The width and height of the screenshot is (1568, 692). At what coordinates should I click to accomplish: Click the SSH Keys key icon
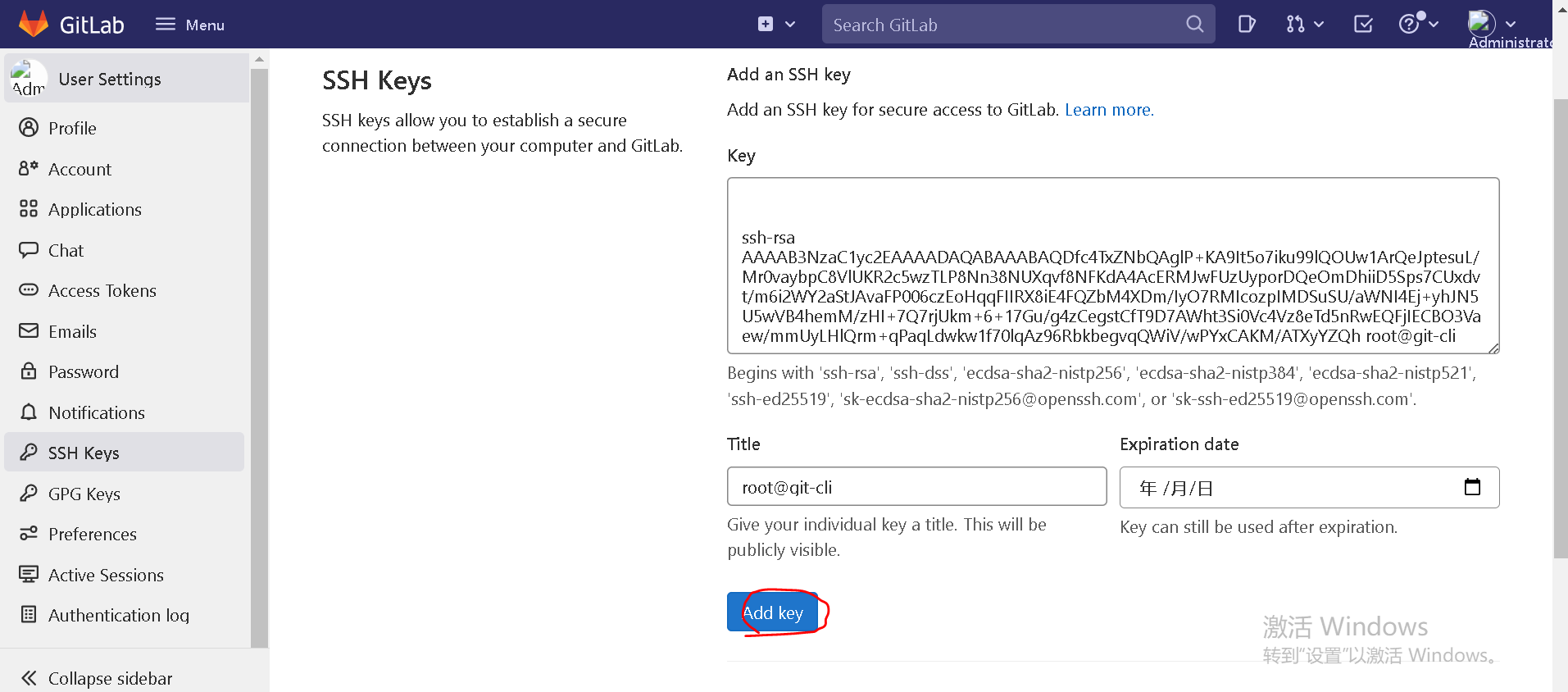click(29, 452)
